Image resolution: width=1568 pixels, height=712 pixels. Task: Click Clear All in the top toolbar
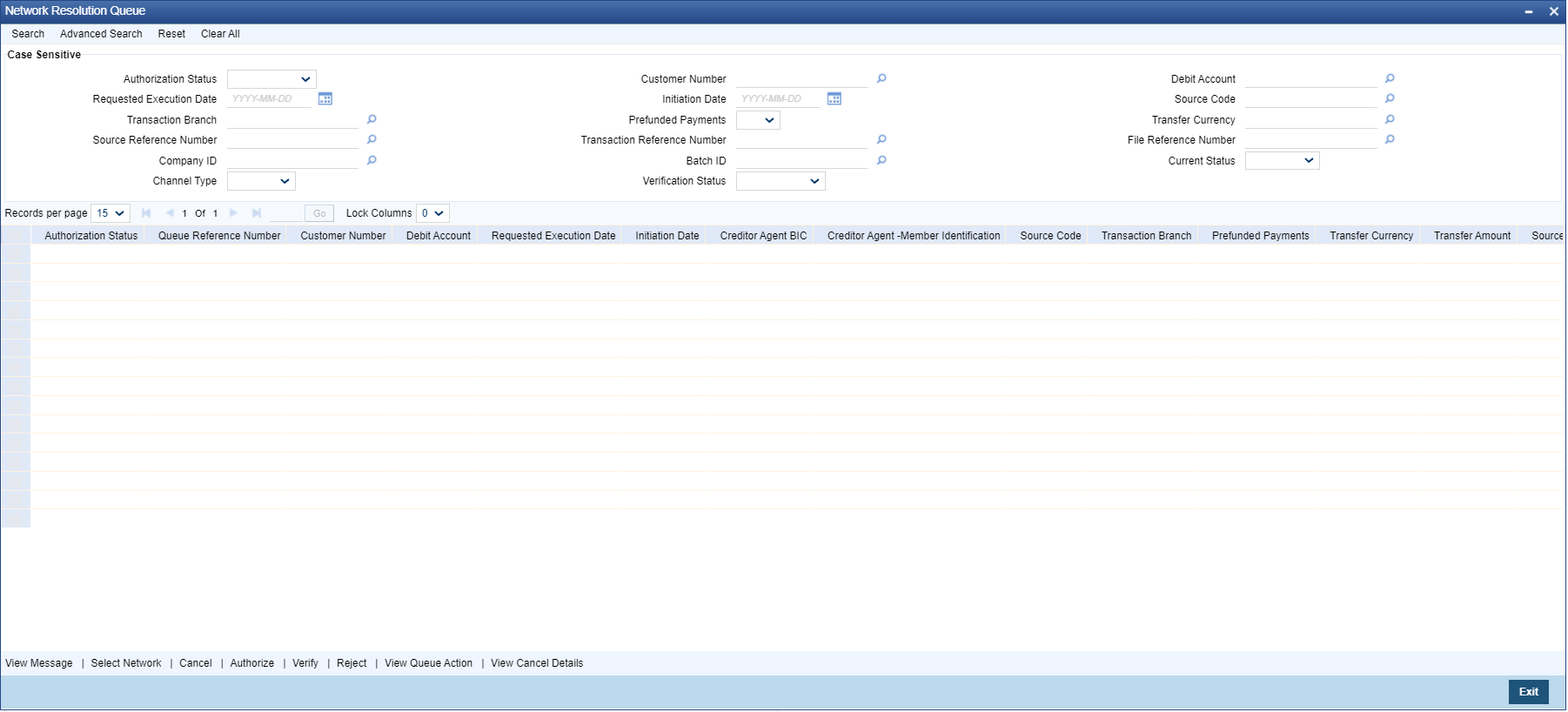pos(220,34)
